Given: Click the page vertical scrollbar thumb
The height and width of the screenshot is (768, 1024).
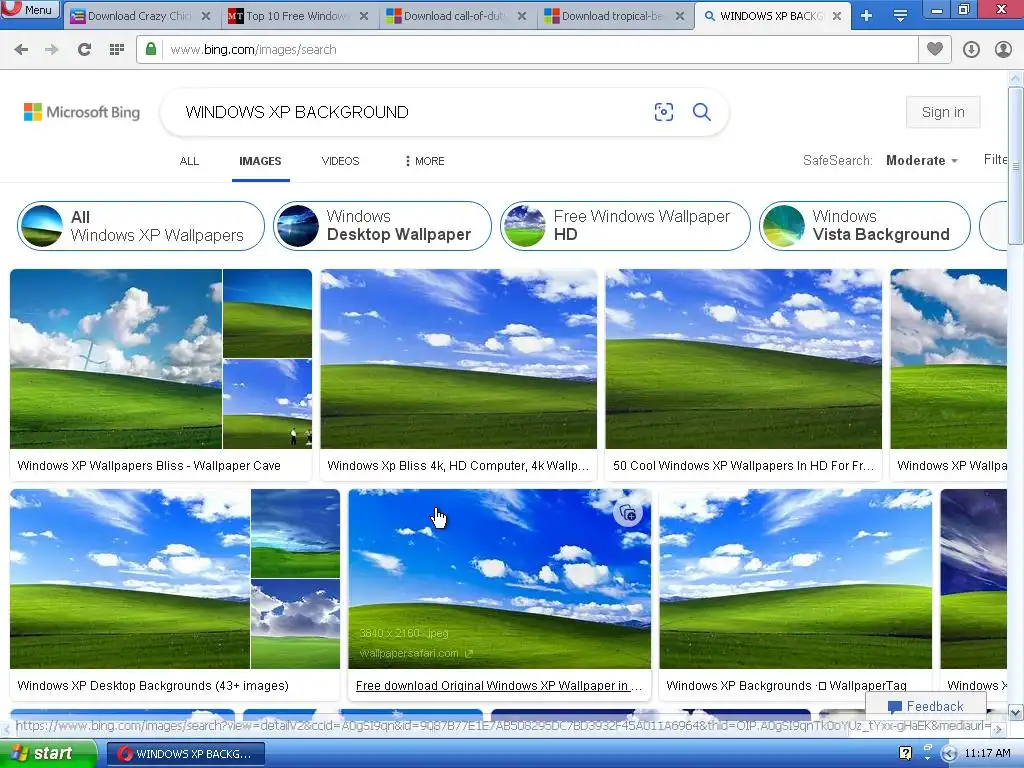Looking at the screenshot, I should click(x=1016, y=167).
